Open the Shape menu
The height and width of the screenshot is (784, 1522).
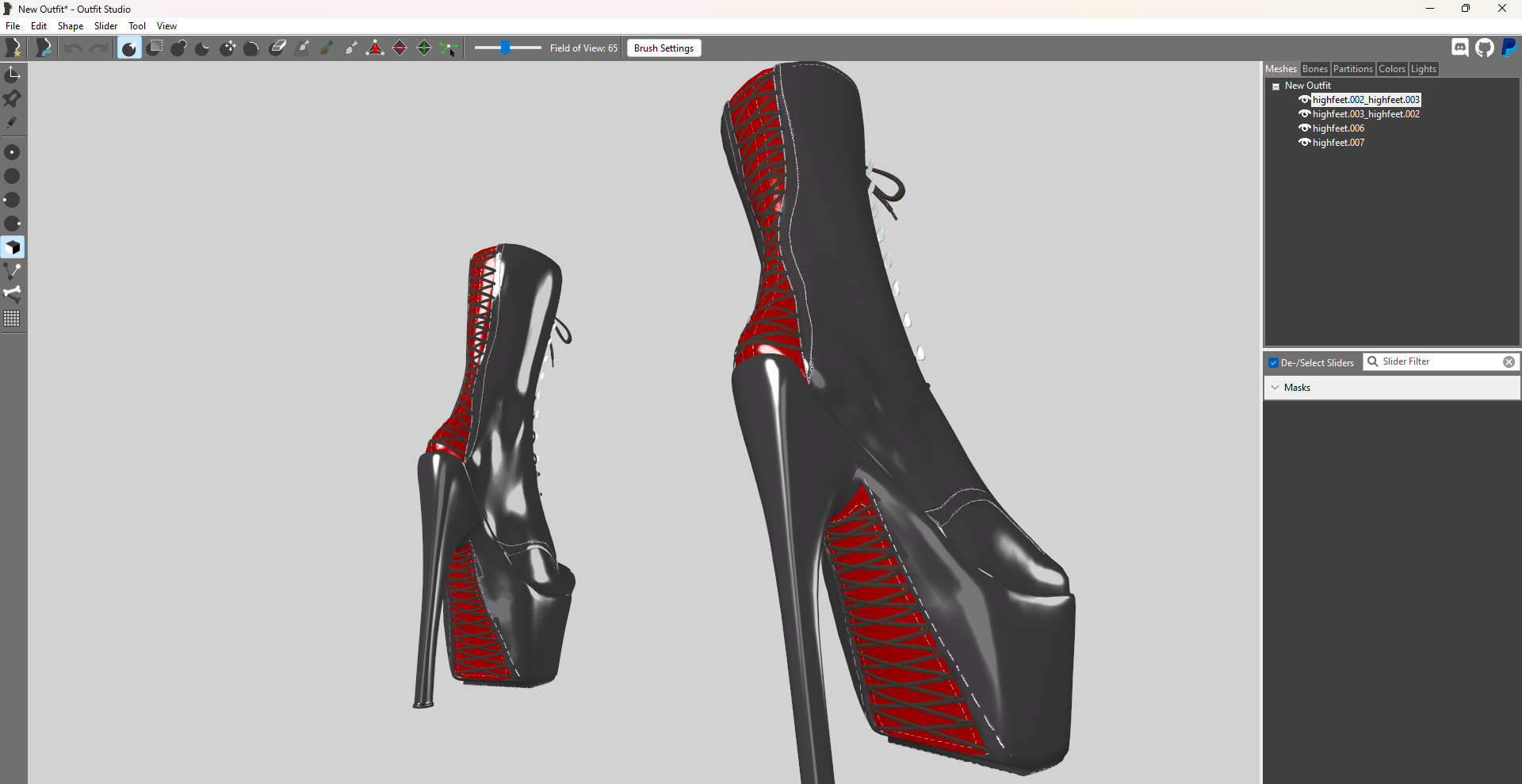[x=71, y=26]
